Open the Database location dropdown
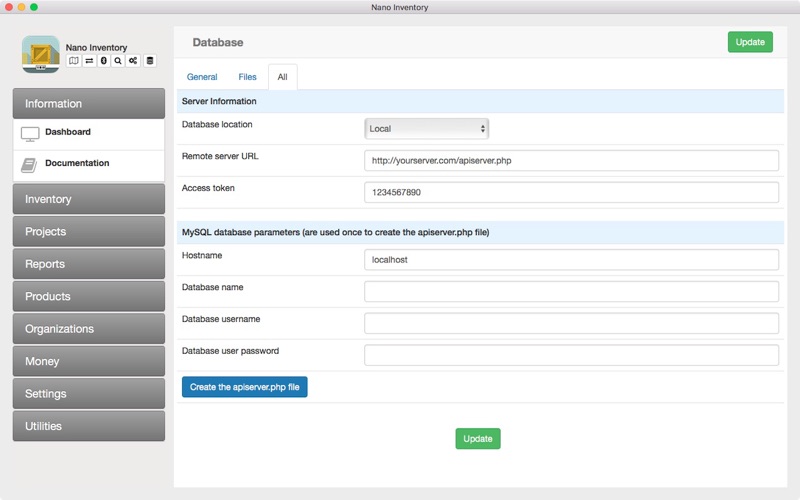This screenshot has width=800, height=500. [x=426, y=128]
